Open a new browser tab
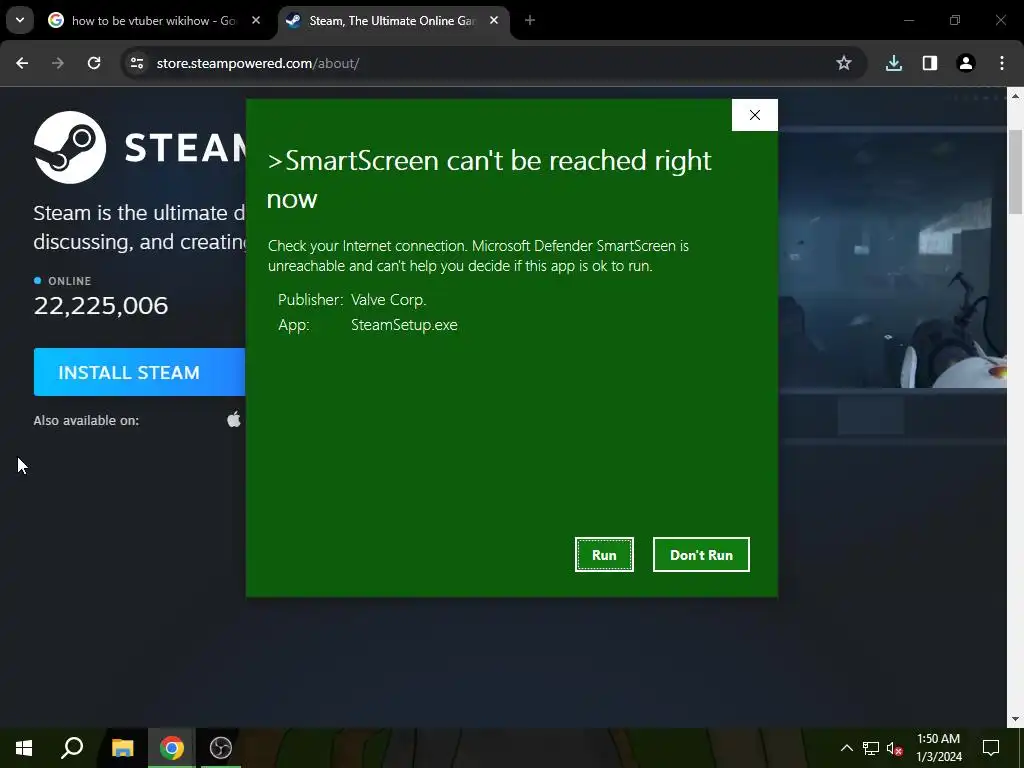The width and height of the screenshot is (1024, 768). (x=530, y=20)
